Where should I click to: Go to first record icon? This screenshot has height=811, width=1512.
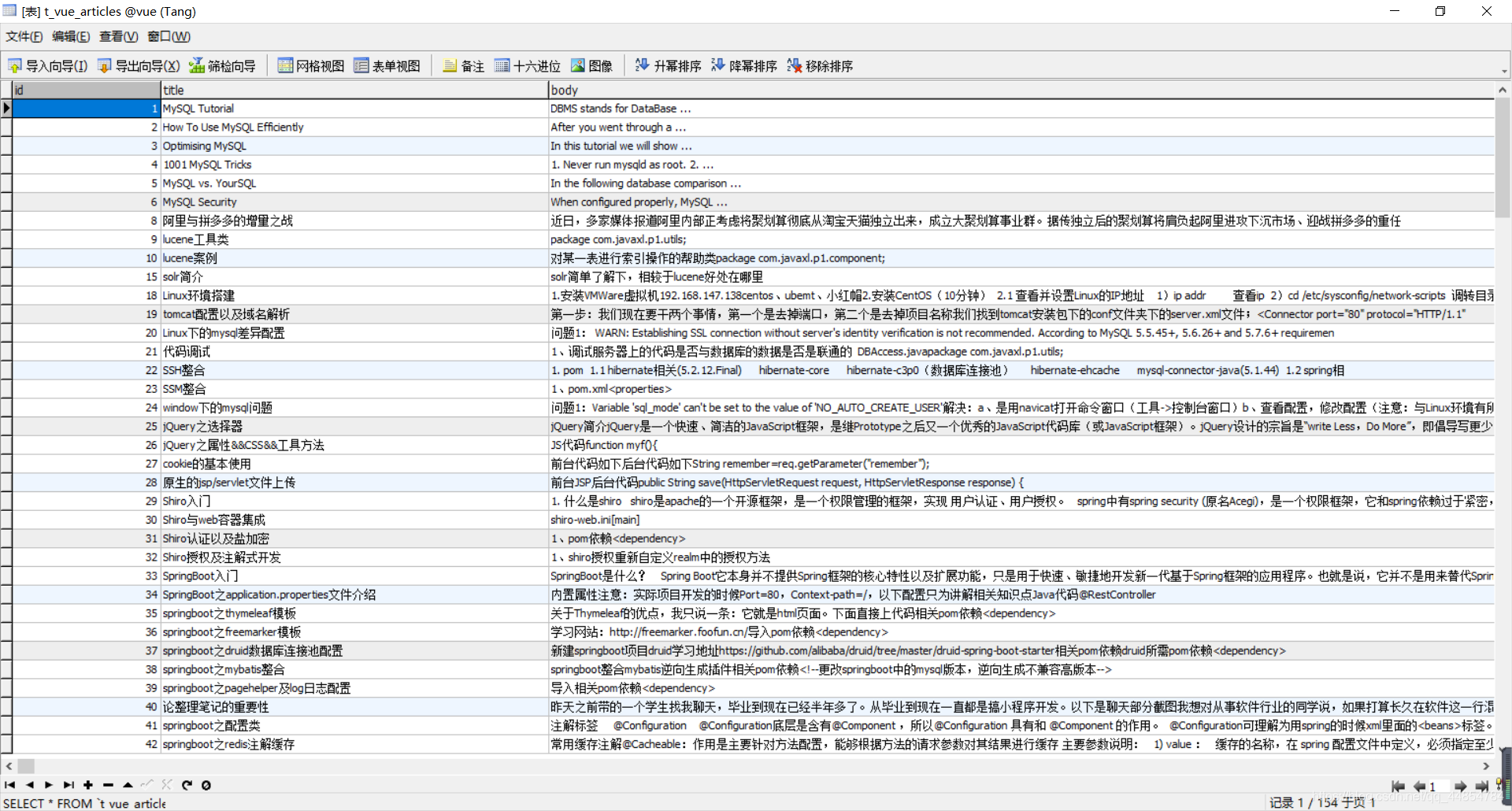[10, 785]
